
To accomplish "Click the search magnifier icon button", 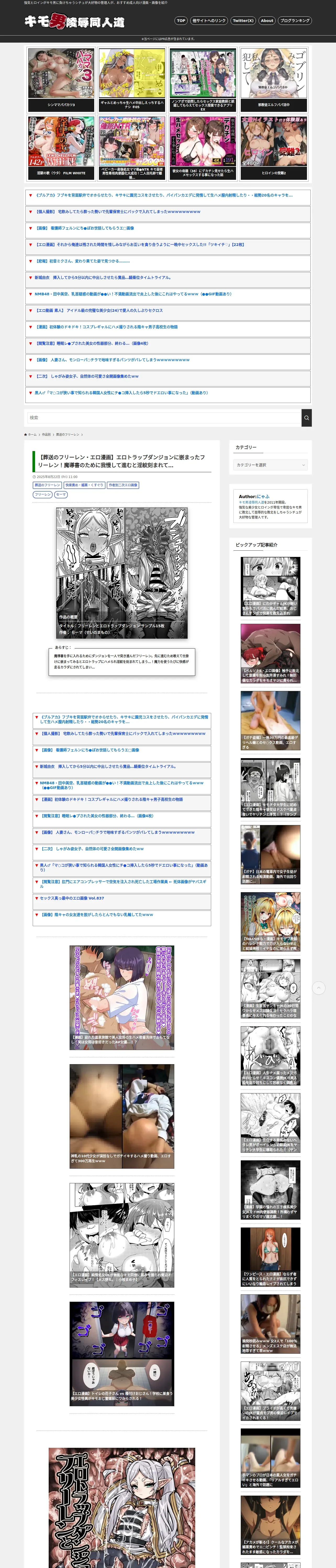I will point(307,418).
